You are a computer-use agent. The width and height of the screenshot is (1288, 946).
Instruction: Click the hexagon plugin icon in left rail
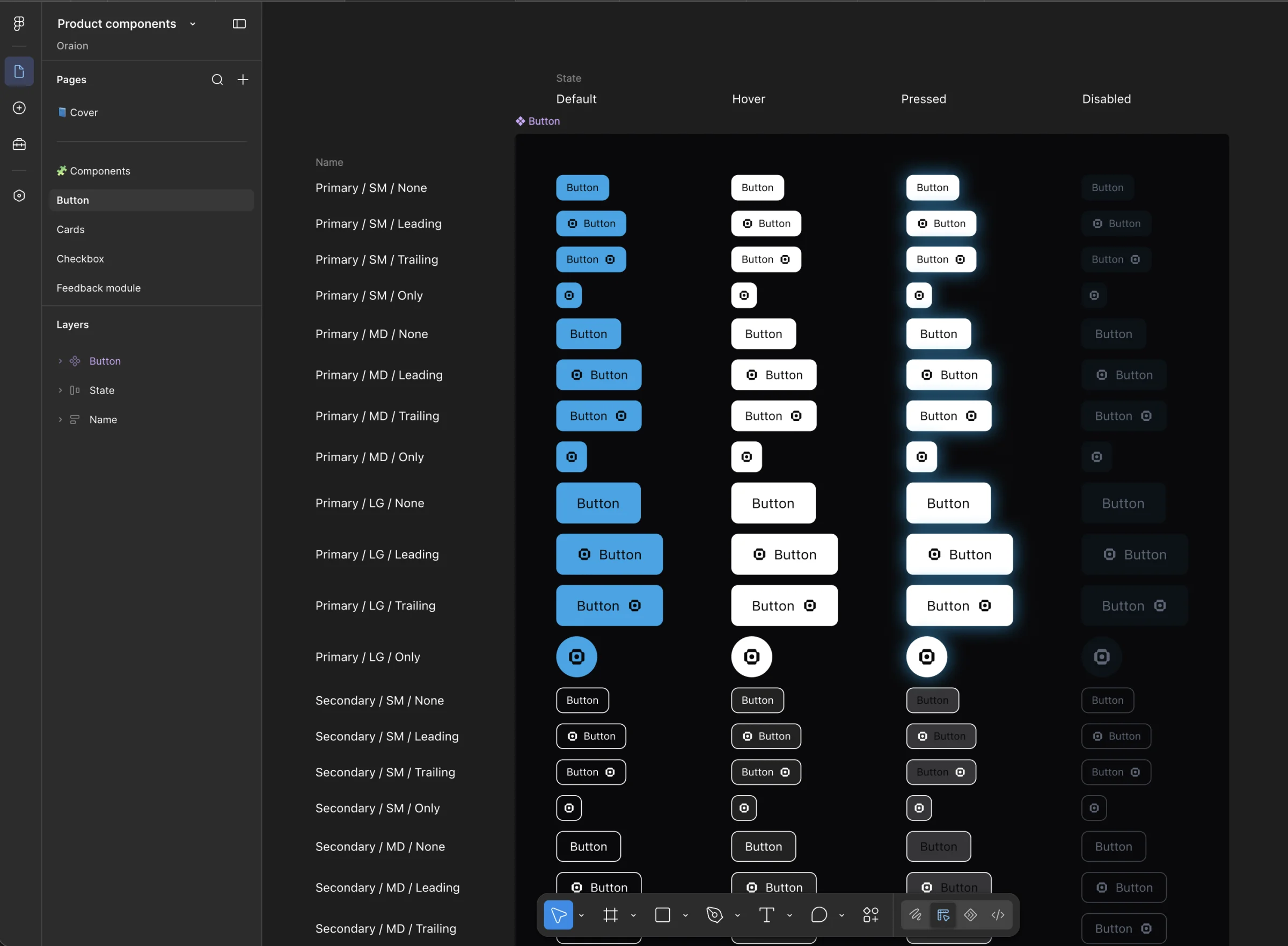[x=19, y=196]
